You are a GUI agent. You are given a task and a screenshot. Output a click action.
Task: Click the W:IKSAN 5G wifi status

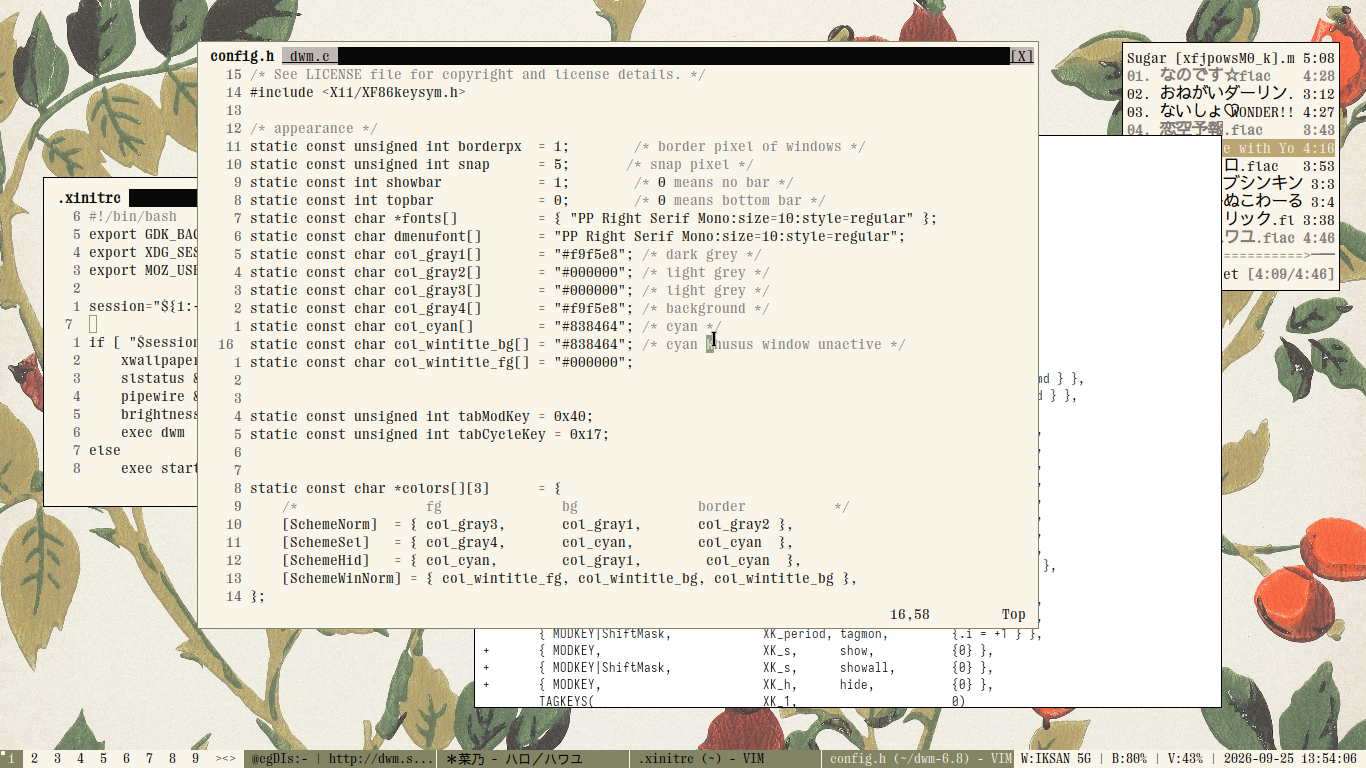pyautogui.click(x=1060, y=759)
